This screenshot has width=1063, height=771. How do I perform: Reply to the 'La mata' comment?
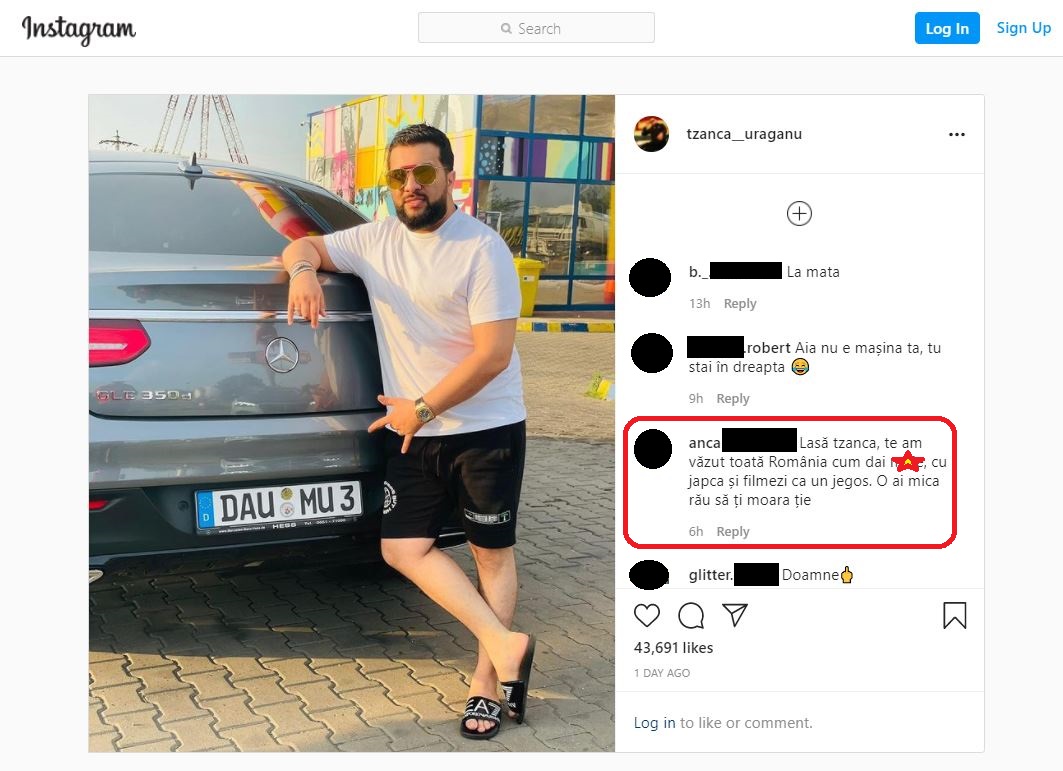[x=740, y=304]
